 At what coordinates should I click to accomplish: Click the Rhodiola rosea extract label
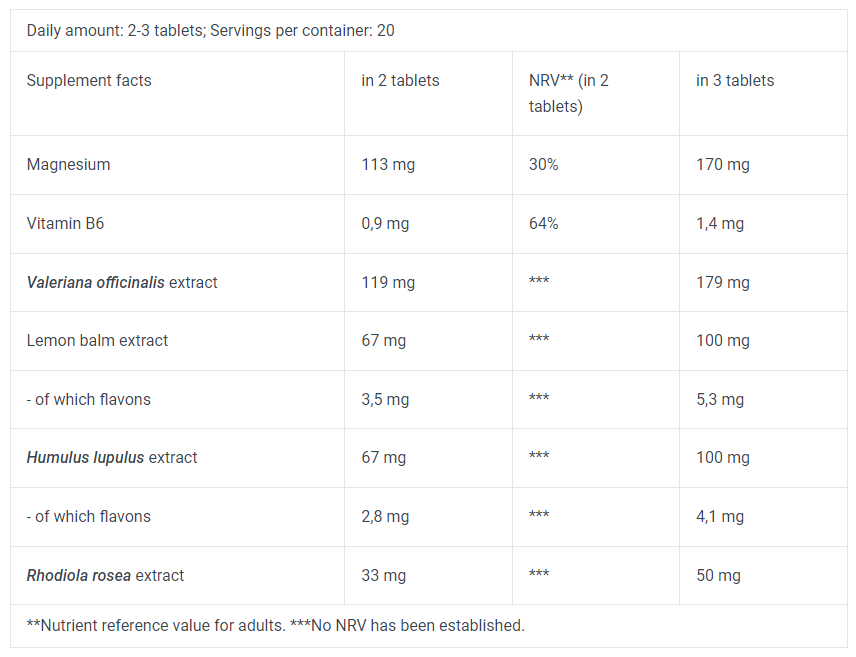click(x=105, y=575)
